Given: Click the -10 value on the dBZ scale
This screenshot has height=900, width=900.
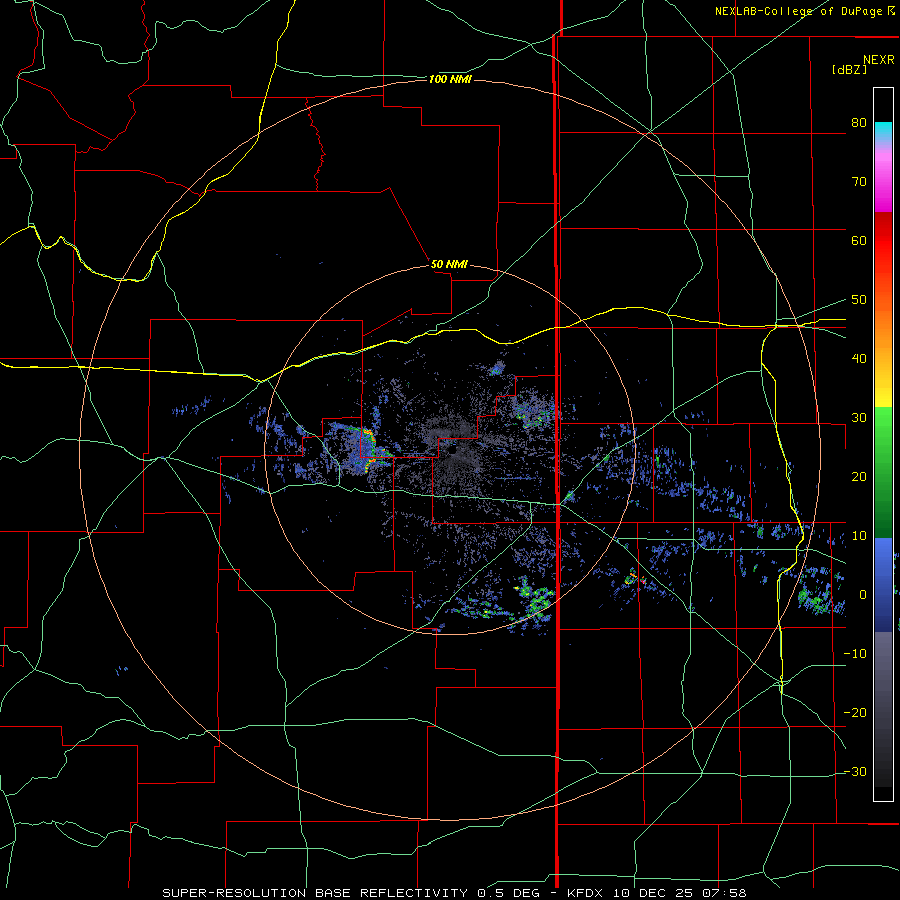Looking at the screenshot, I should click(x=855, y=654).
